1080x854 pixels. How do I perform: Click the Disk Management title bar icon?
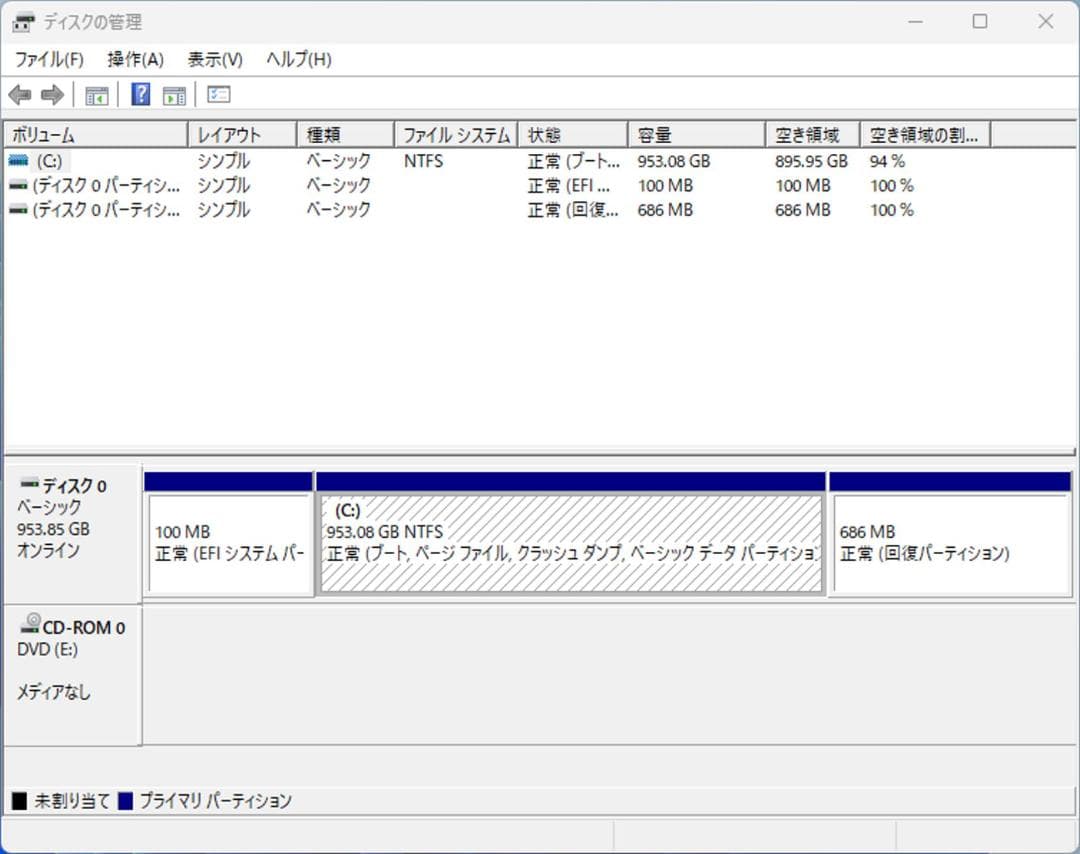22,21
